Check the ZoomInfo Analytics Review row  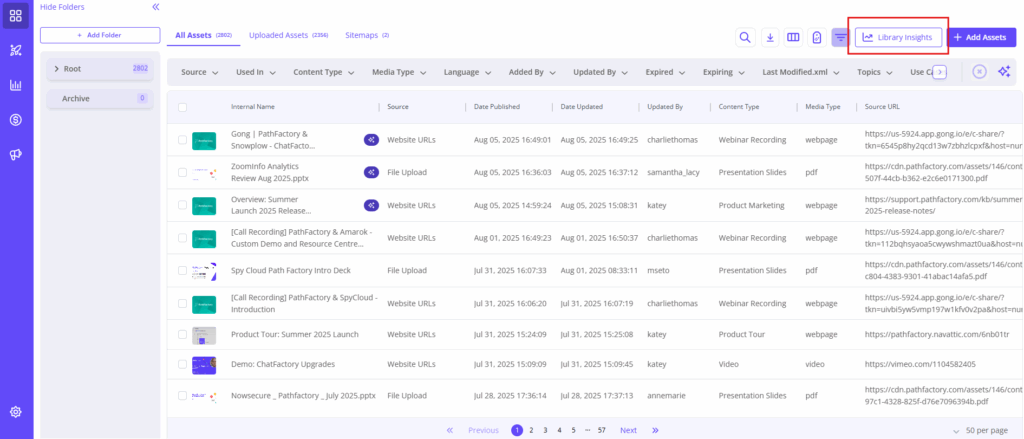pos(182,172)
